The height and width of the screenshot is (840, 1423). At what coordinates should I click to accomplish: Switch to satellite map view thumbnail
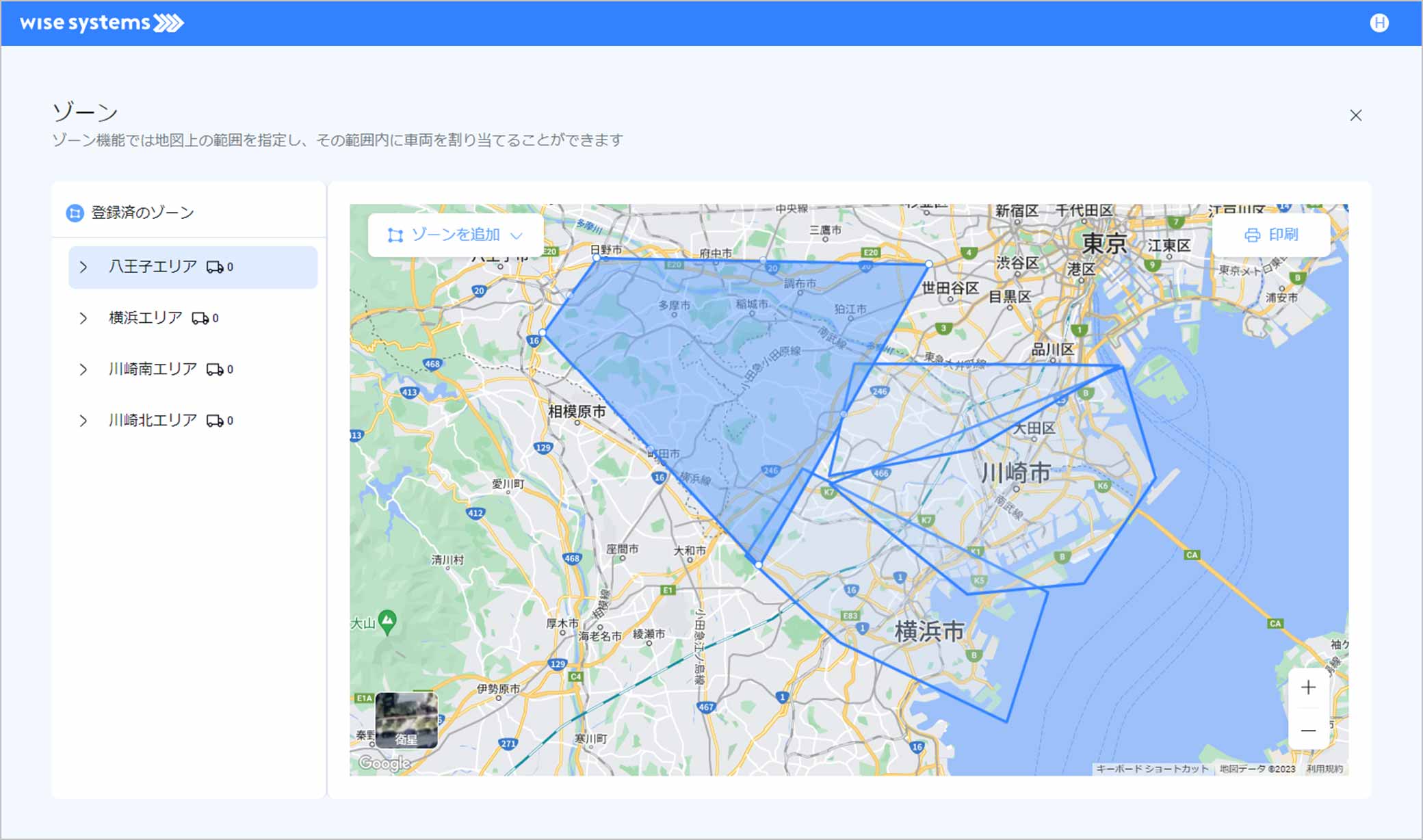click(x=406, y=720)
